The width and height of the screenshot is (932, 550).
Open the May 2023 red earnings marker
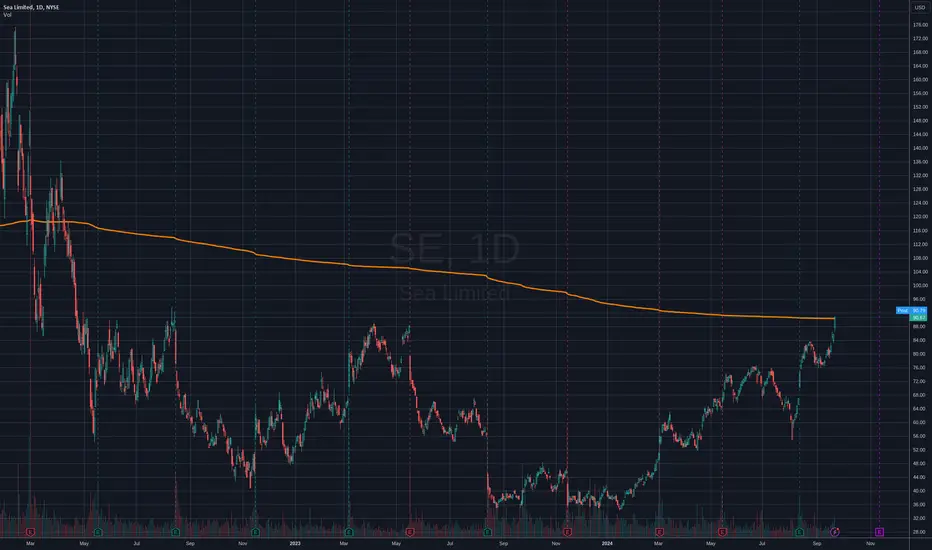(x=410, y=532)
